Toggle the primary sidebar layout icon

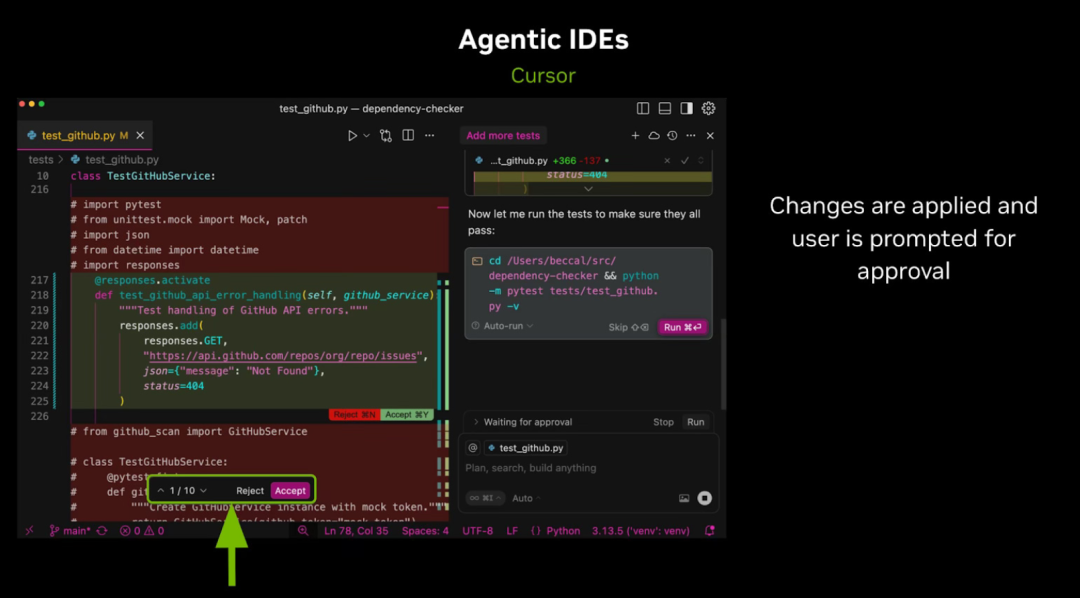click(643, 108)
